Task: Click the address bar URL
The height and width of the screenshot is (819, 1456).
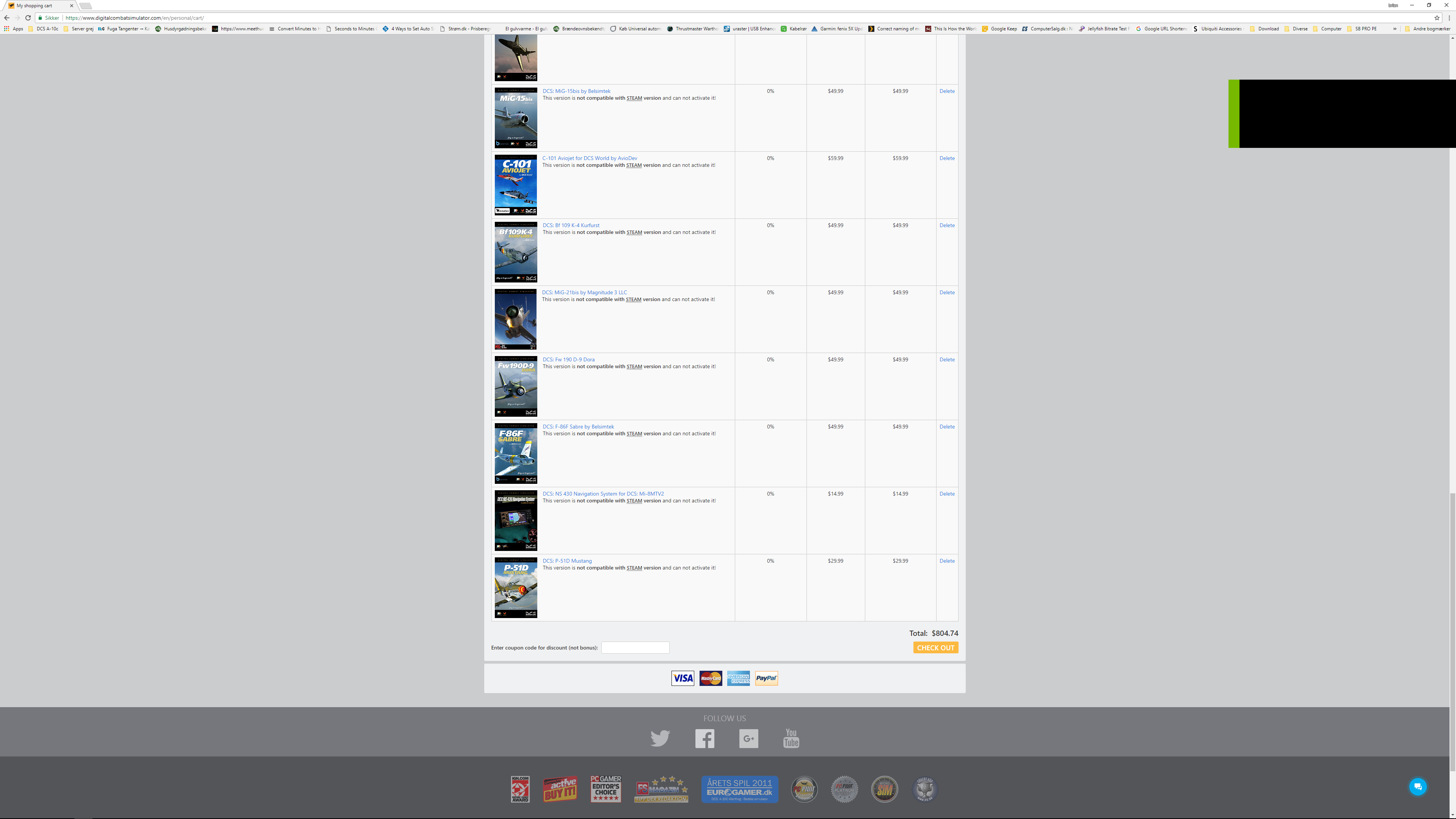Action: tap(135, 18)
